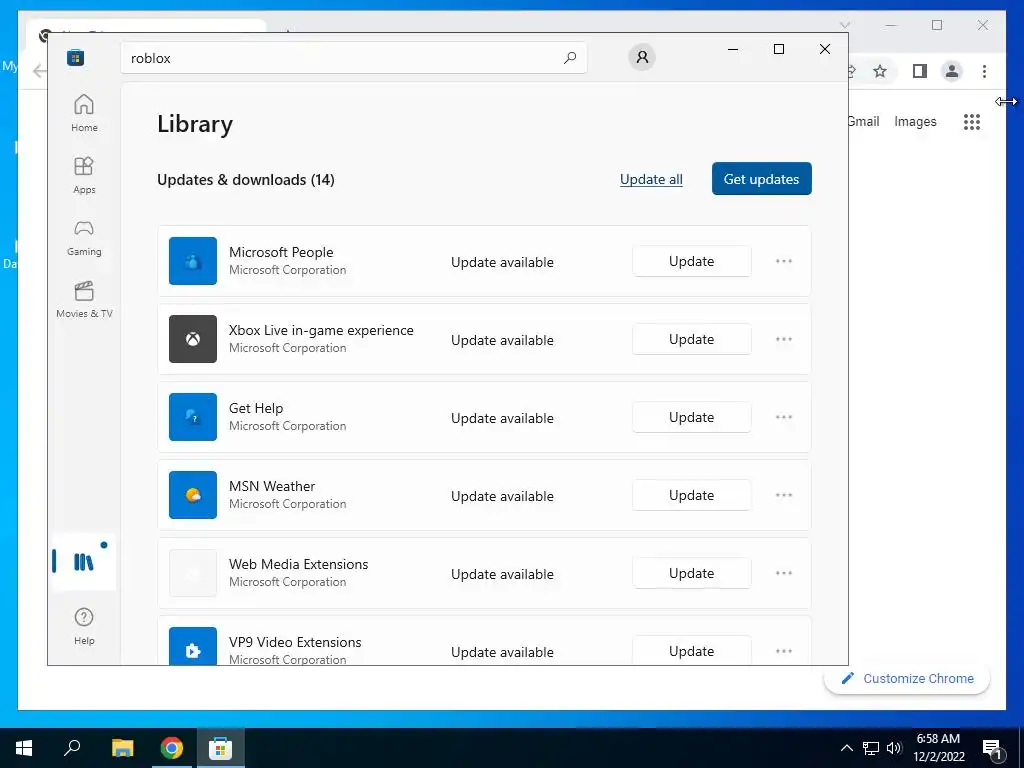Update MSN Weather app

point(692,495)
